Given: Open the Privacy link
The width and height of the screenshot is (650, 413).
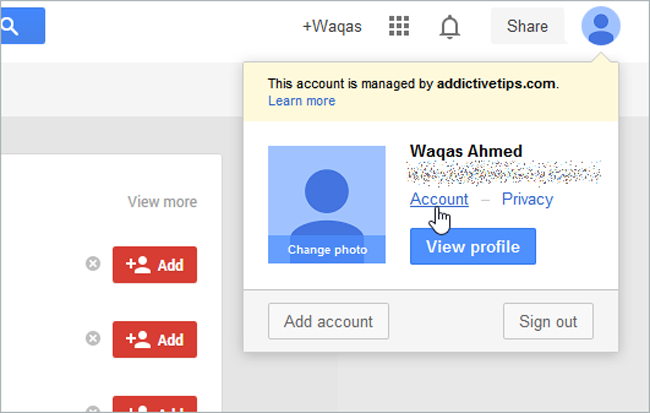Looking at the screenshot, I should 527,199.
